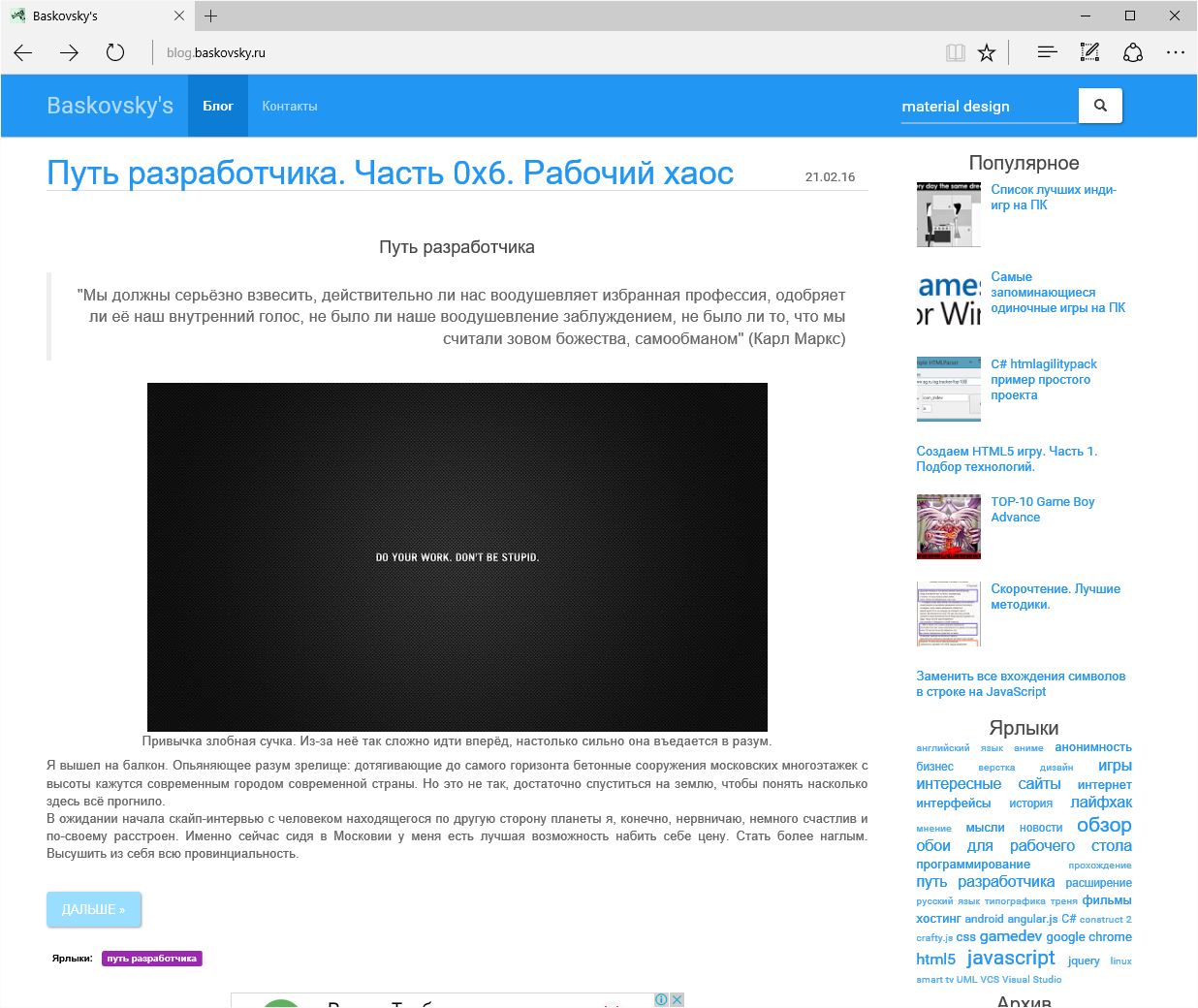
Task: Select the angular.js tag
Action: (x=1033, y=919)
